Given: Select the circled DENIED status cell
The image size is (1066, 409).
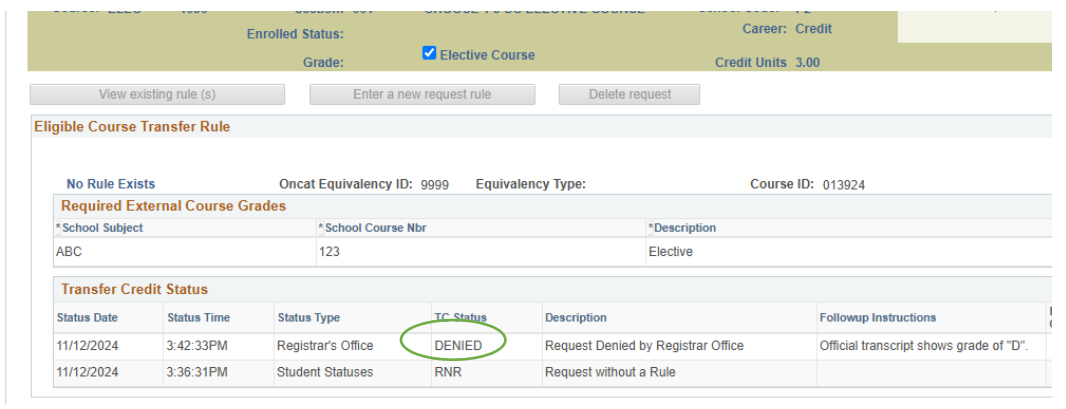Looking at the screenshot, I should click(x=458, y=346).
